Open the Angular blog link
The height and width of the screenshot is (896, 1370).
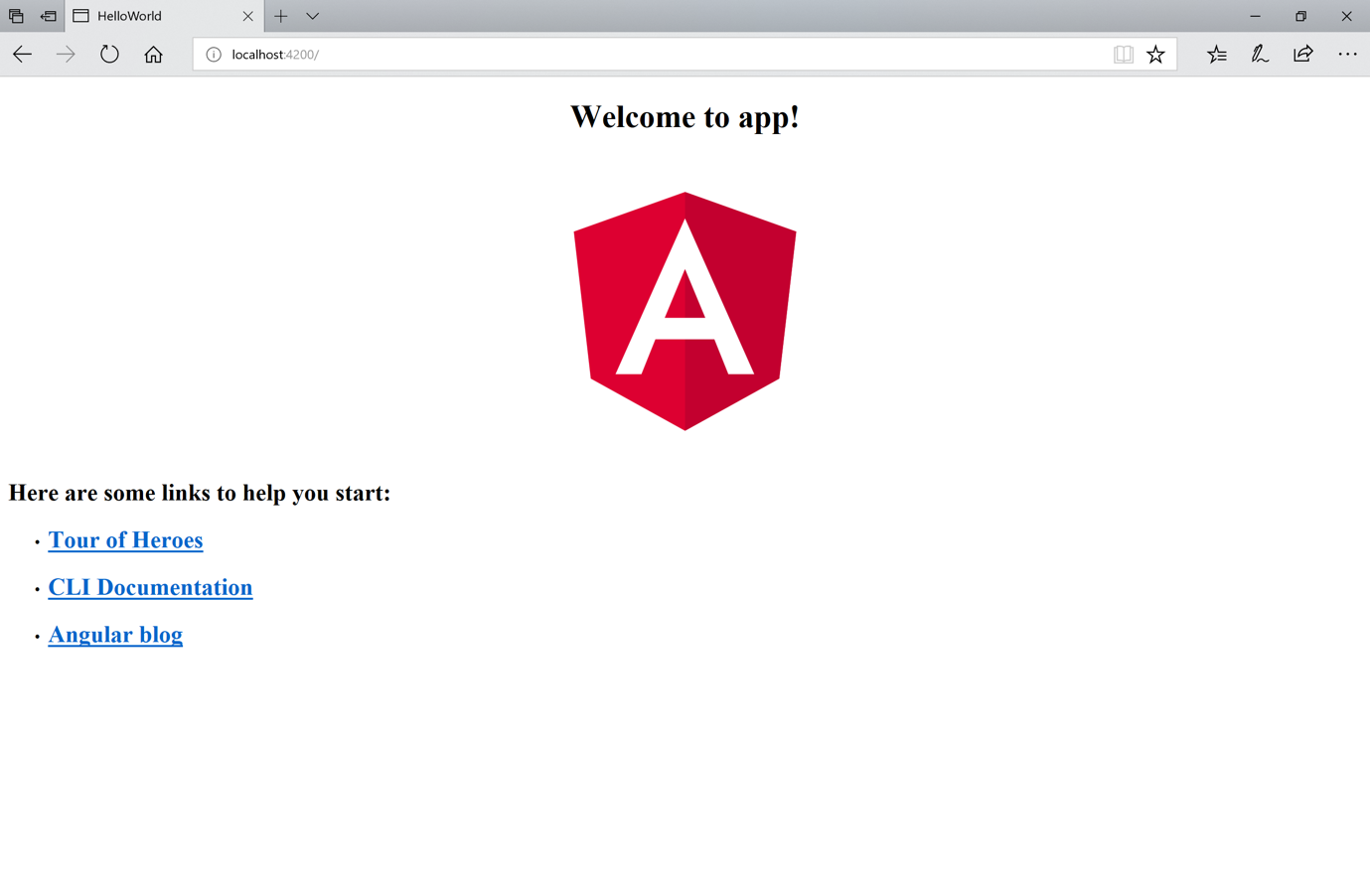pos(115,635)
